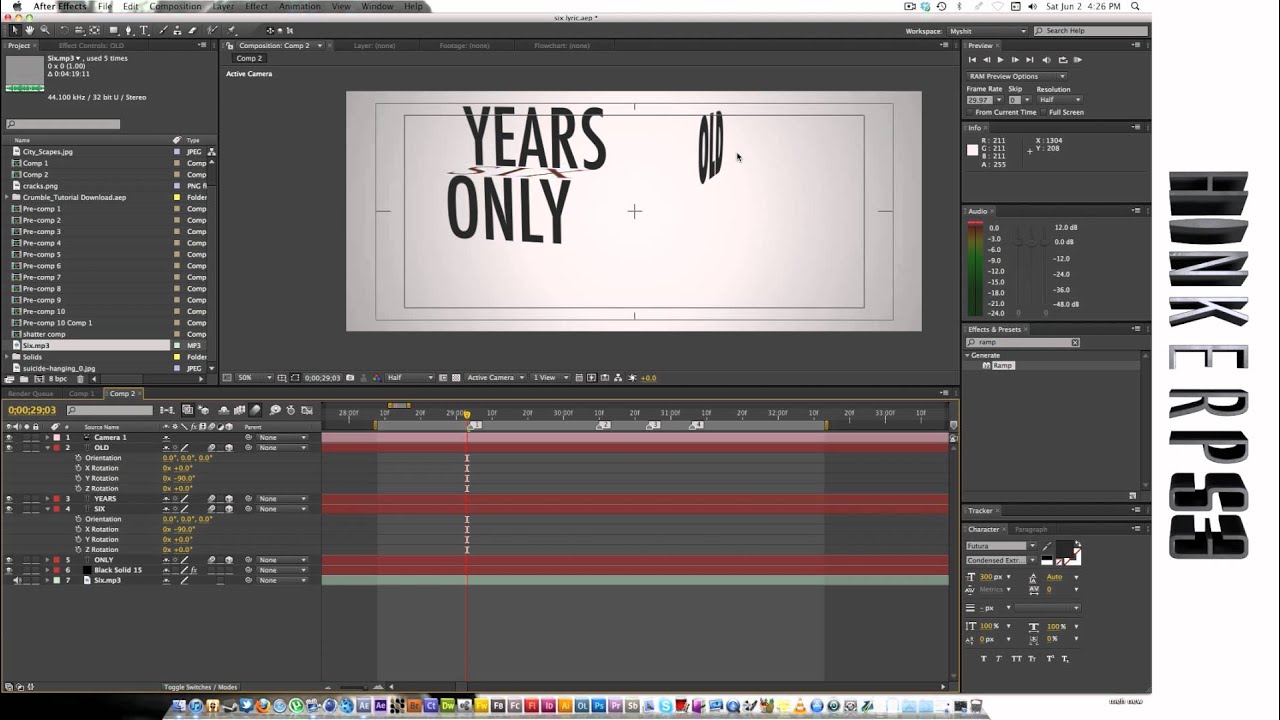Click the Play button in Preview panel
1280x720 pixels.
coord(1000,60)
